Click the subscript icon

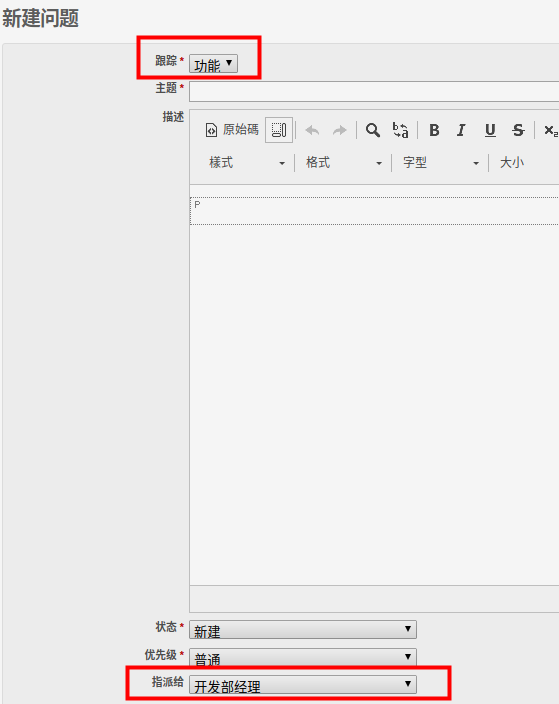point(550,130)
